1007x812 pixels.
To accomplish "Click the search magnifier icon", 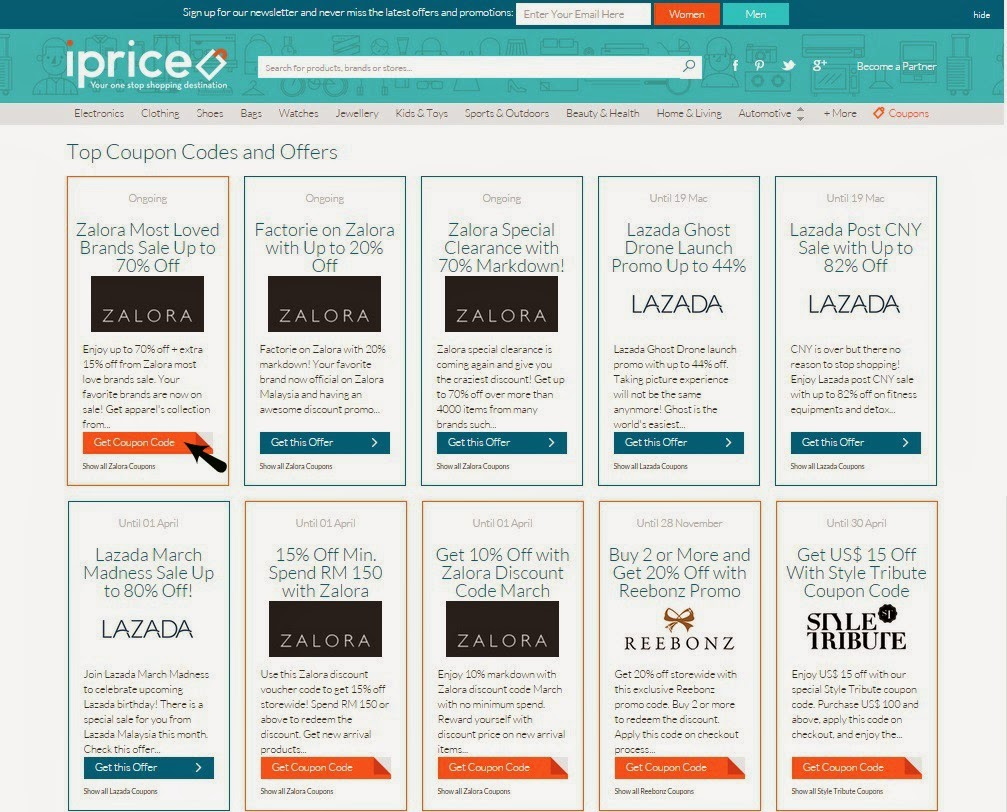I will [x=689, y=66].
